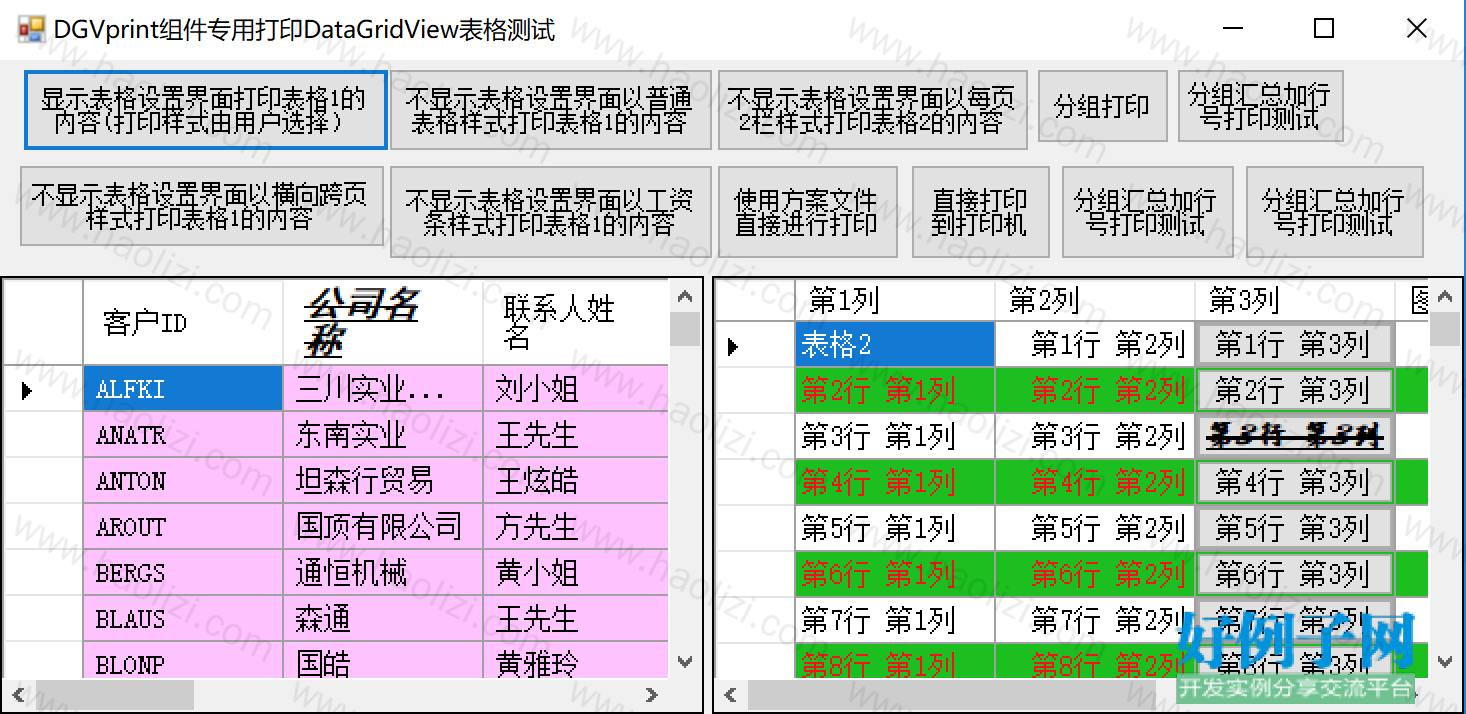The image size is (1466, 714).
Task: Click the 第6行 第3列 button cell
Action: pos(1295,574)
